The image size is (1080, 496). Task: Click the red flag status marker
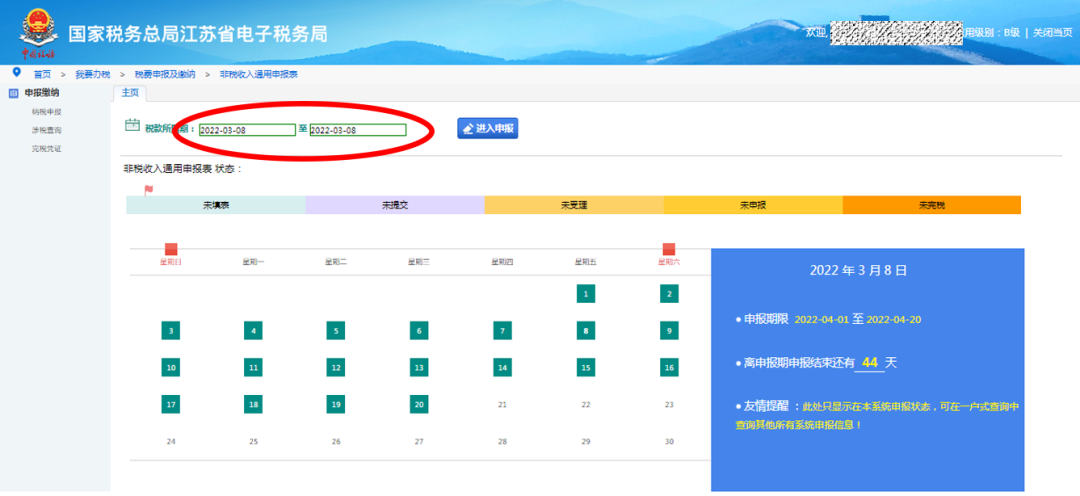point(149,189)
